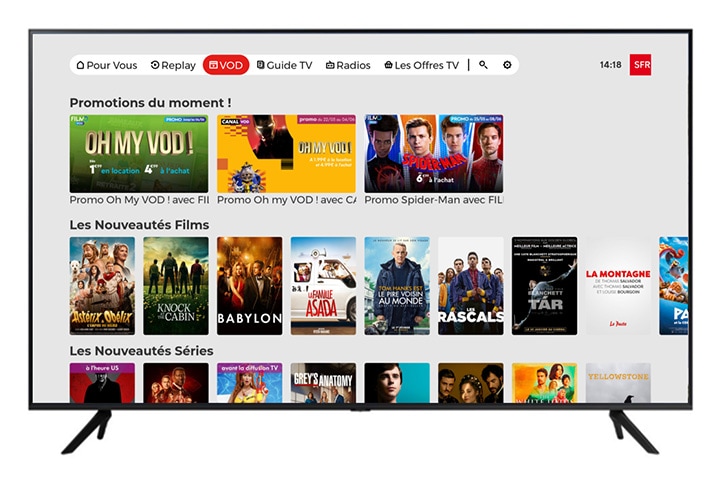The width and height of the screenshot is (720, 480).
Task: Open La Famille Asada poster
Action: click(x=323, y=286)
